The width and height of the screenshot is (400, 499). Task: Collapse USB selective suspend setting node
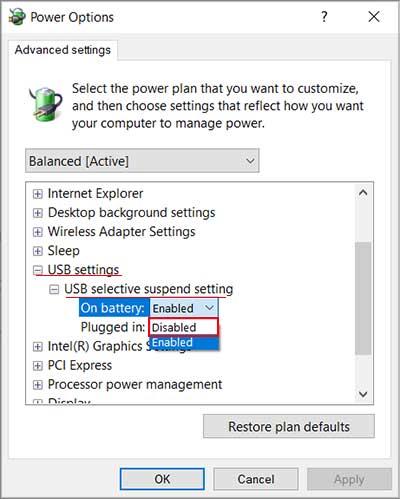[54, 289]
